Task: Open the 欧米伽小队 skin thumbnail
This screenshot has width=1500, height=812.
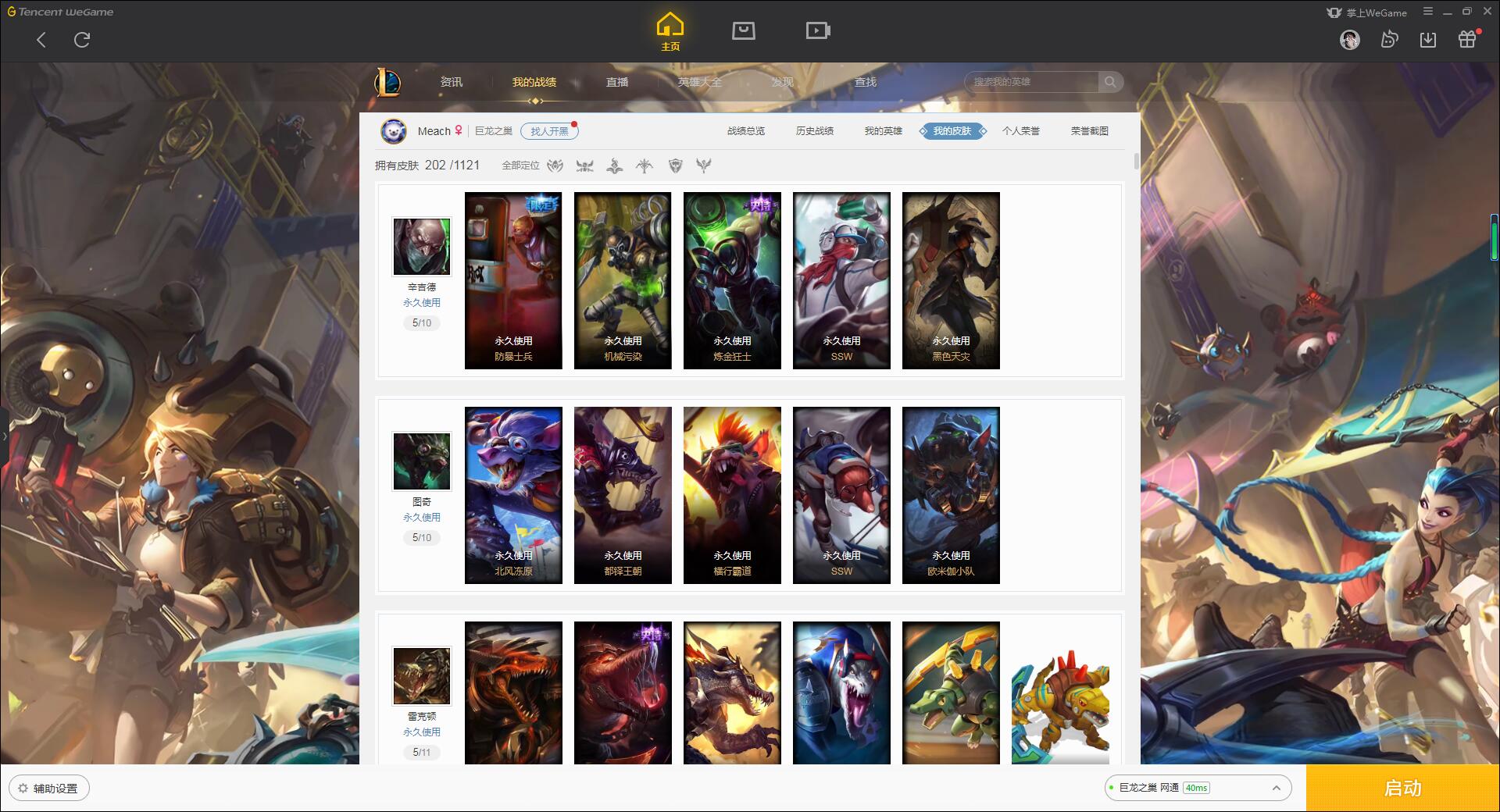Action: [x=951, y=495]
